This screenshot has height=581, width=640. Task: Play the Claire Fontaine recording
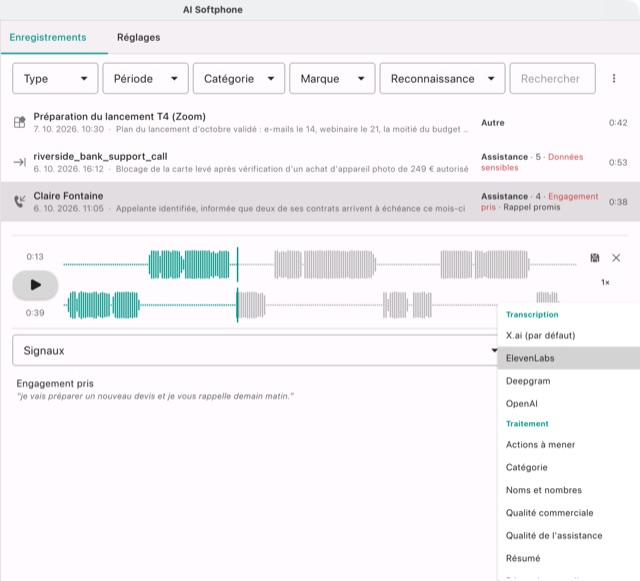(36, 285)
